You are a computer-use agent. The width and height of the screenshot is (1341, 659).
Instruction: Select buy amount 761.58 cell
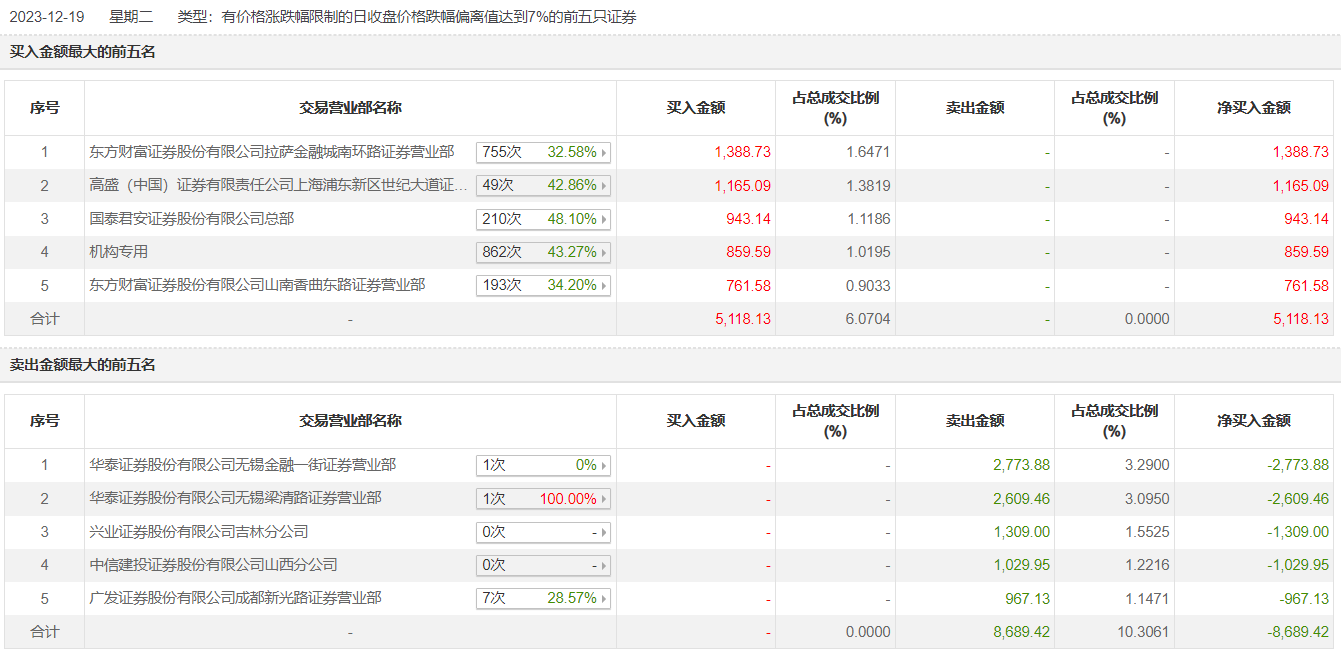[749, 286]
